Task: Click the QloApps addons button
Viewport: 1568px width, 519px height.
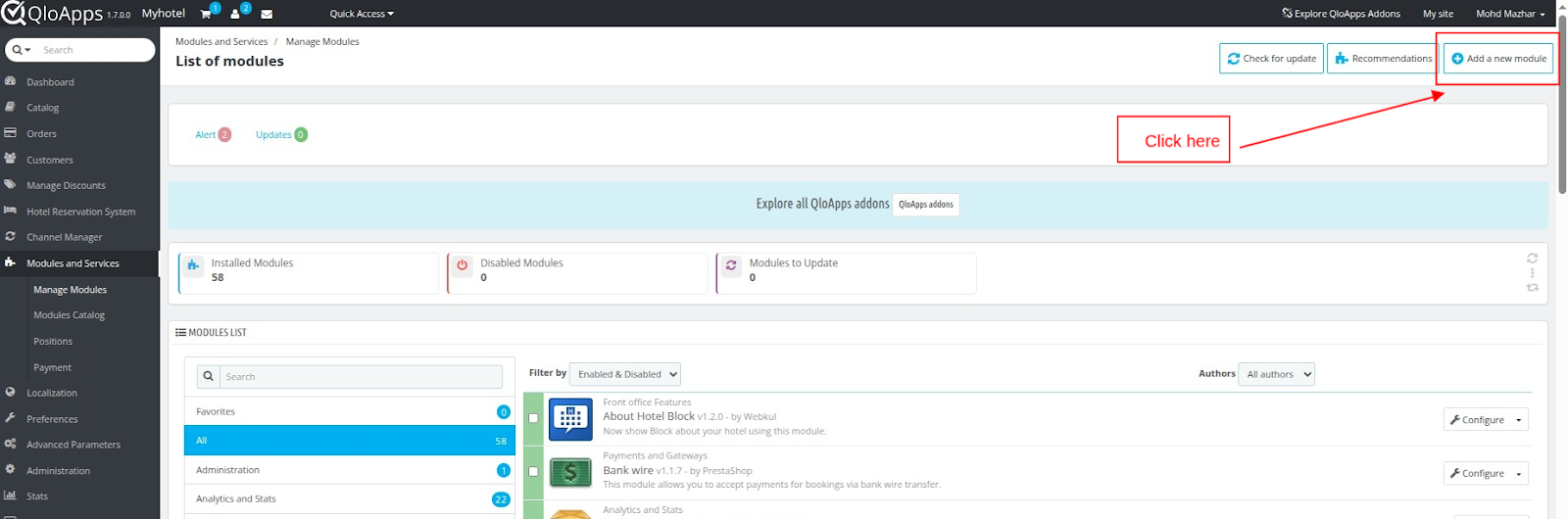Action: [926, 205]
